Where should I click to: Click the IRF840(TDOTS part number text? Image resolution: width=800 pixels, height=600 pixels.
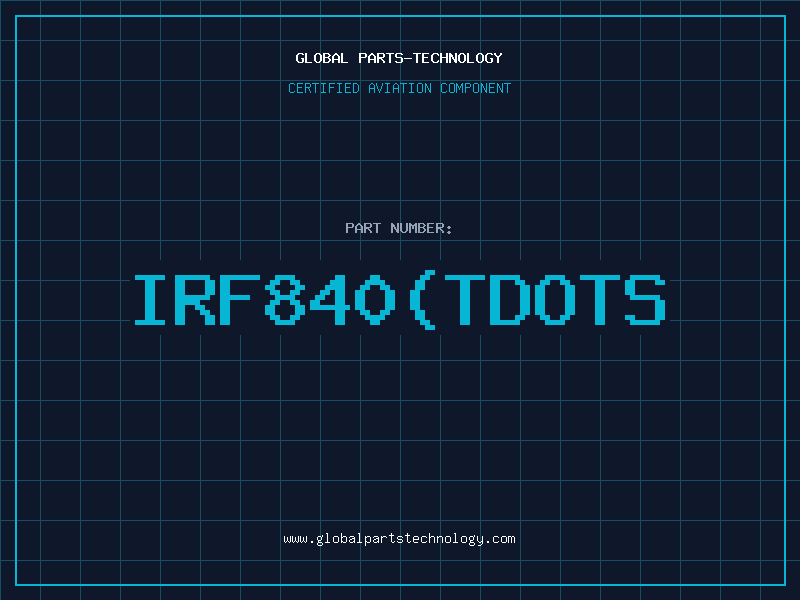[x=399, y=300]
